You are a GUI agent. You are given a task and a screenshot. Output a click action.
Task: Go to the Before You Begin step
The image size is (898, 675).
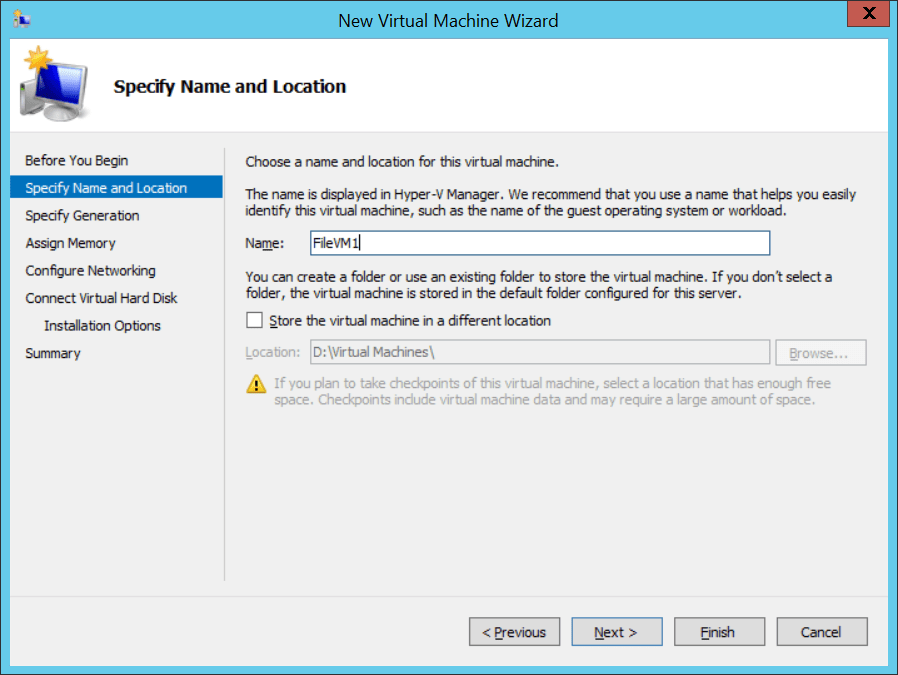(77, 160)
